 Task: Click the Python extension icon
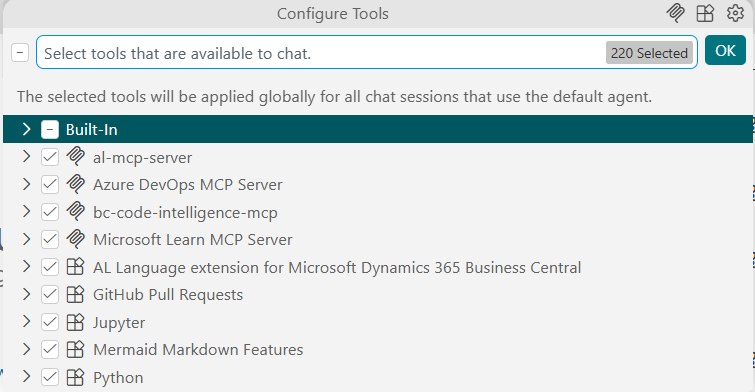[75, 377]
